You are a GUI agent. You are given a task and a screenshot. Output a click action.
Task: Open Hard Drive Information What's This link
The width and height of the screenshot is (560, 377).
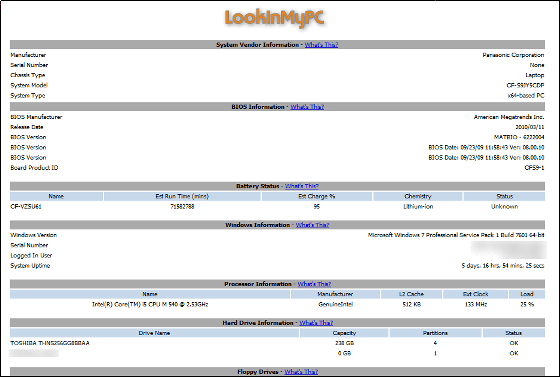pyautogui.click(x=316, y=323)
